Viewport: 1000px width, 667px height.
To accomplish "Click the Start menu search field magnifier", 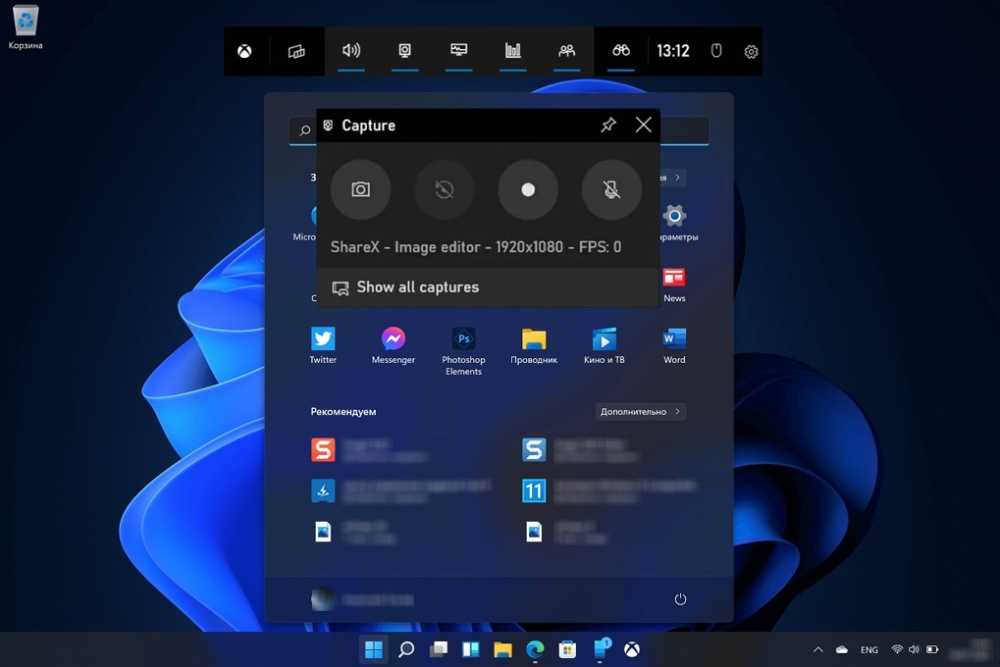I will click(305, 130).
